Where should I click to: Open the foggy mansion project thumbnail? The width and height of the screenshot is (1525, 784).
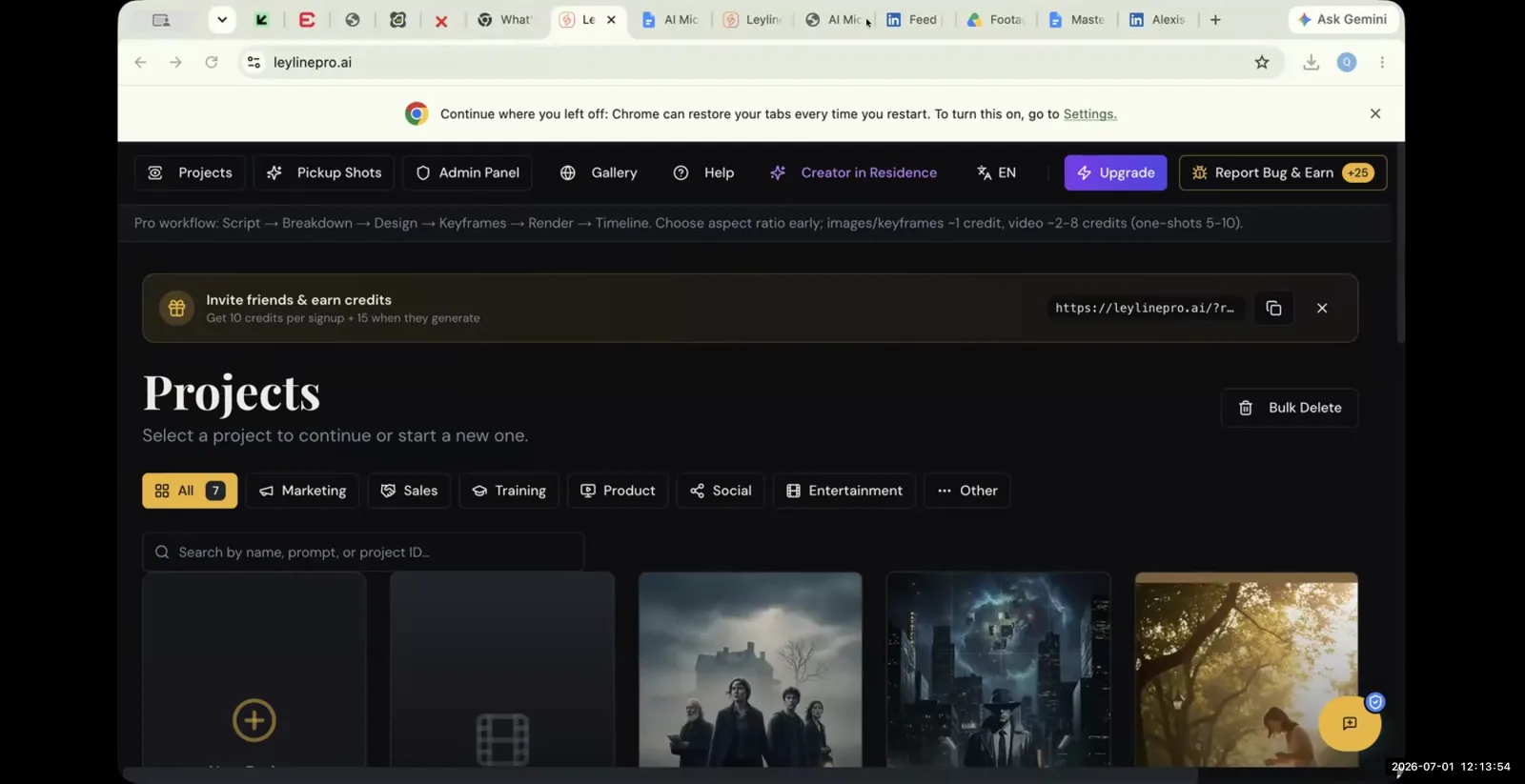point(750,670)
